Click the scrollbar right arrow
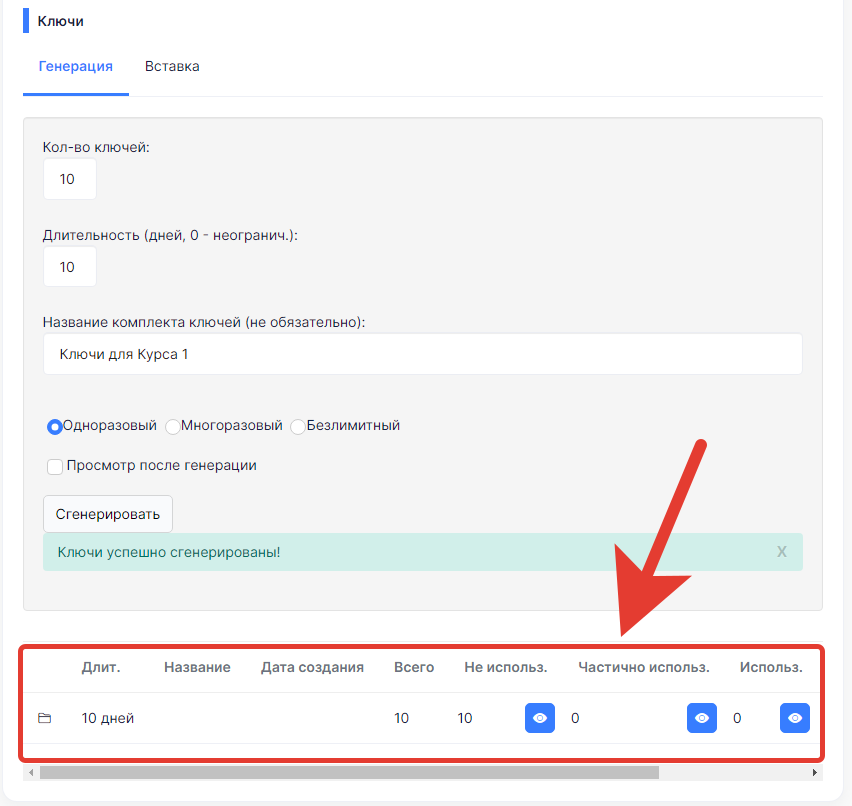Image resolution: width=852 pixels, height=806 pixels. coord(815,772)
